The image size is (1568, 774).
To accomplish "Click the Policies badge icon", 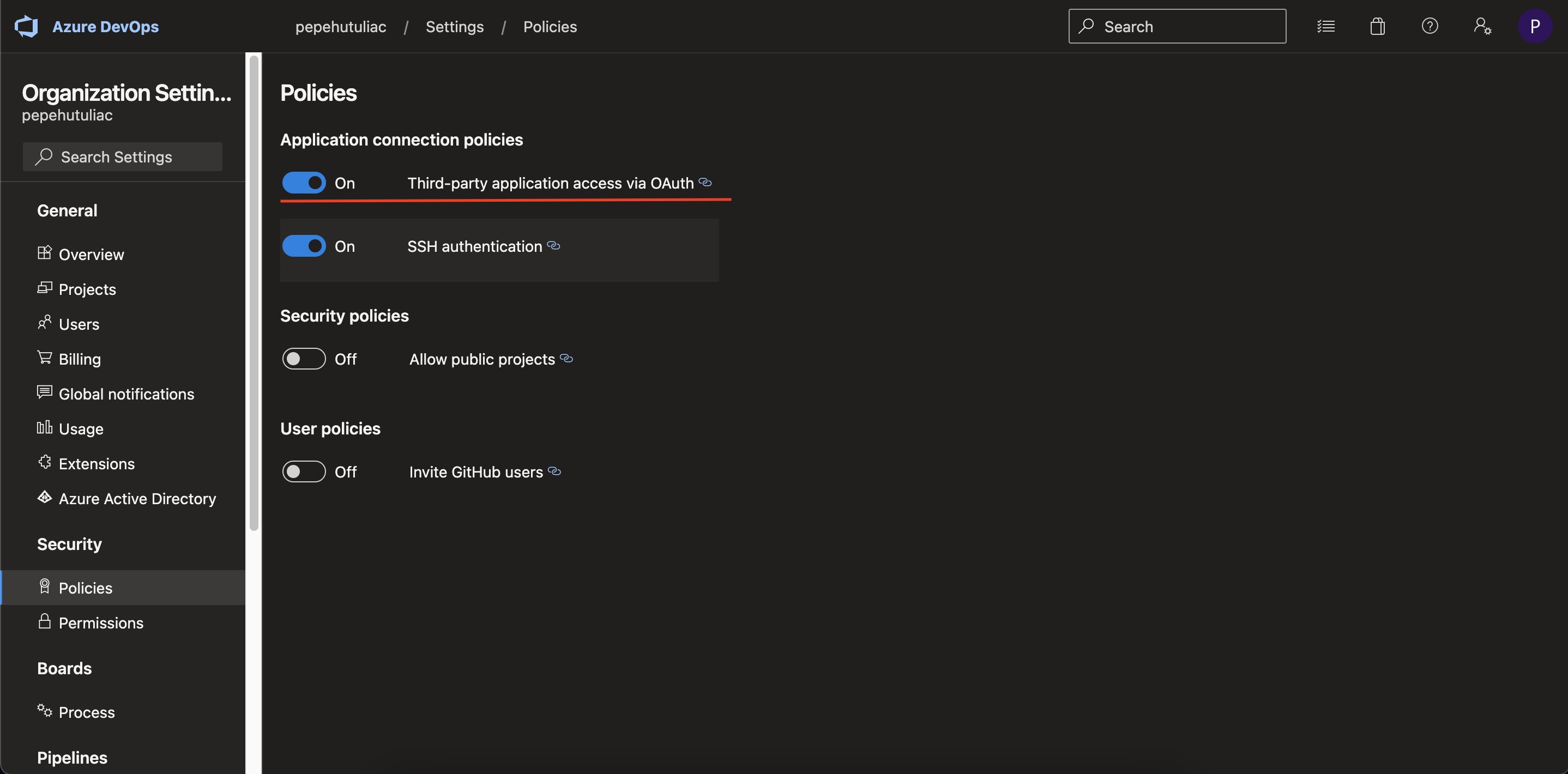I will (x=45, y=586).
